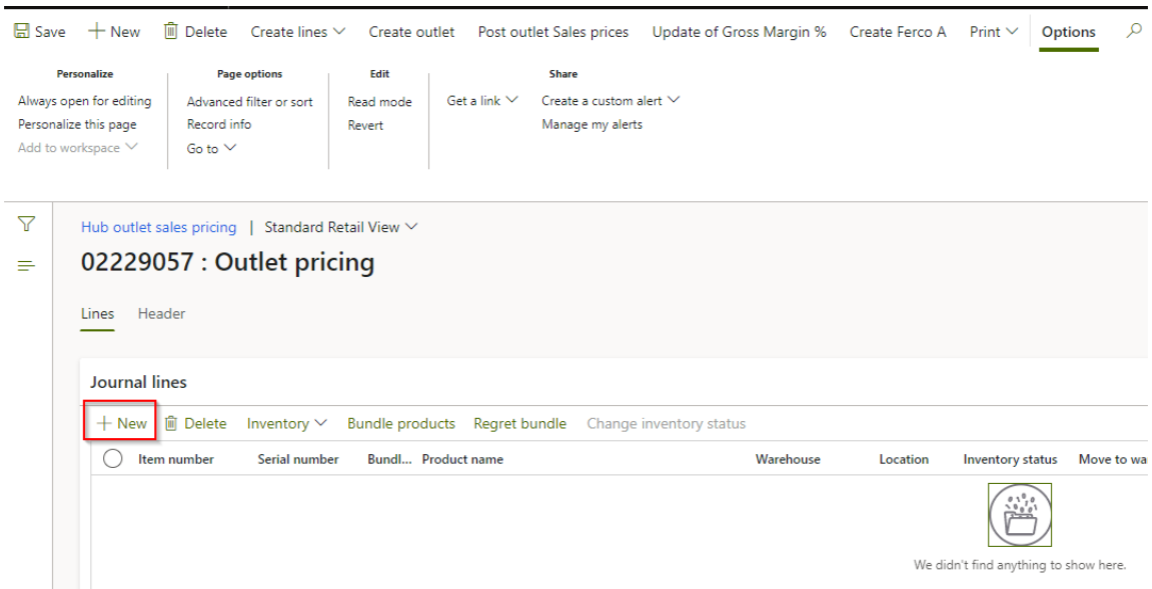Click the search magnifier icon
Viewport: 1152px width, 589px height.
click(x=1133, y=32)
